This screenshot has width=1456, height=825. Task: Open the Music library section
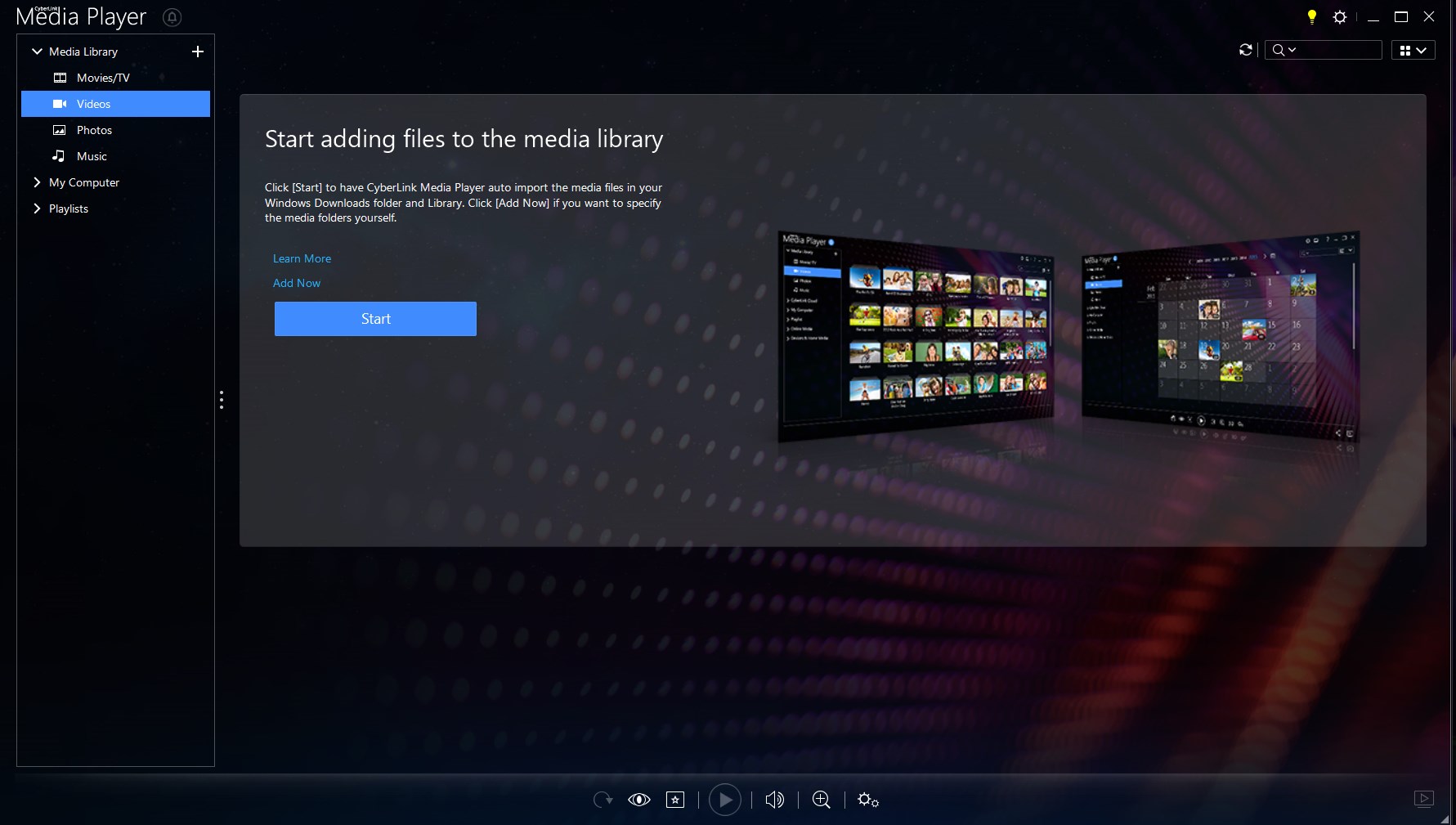92,156
